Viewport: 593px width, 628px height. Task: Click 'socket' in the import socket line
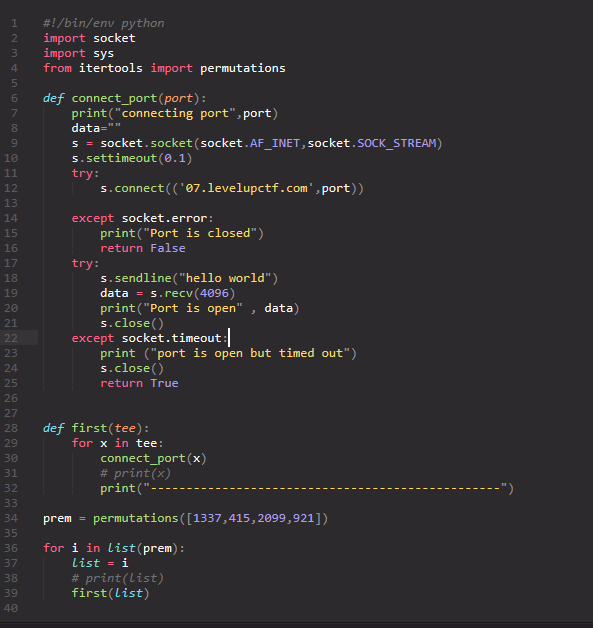[114, 38]
